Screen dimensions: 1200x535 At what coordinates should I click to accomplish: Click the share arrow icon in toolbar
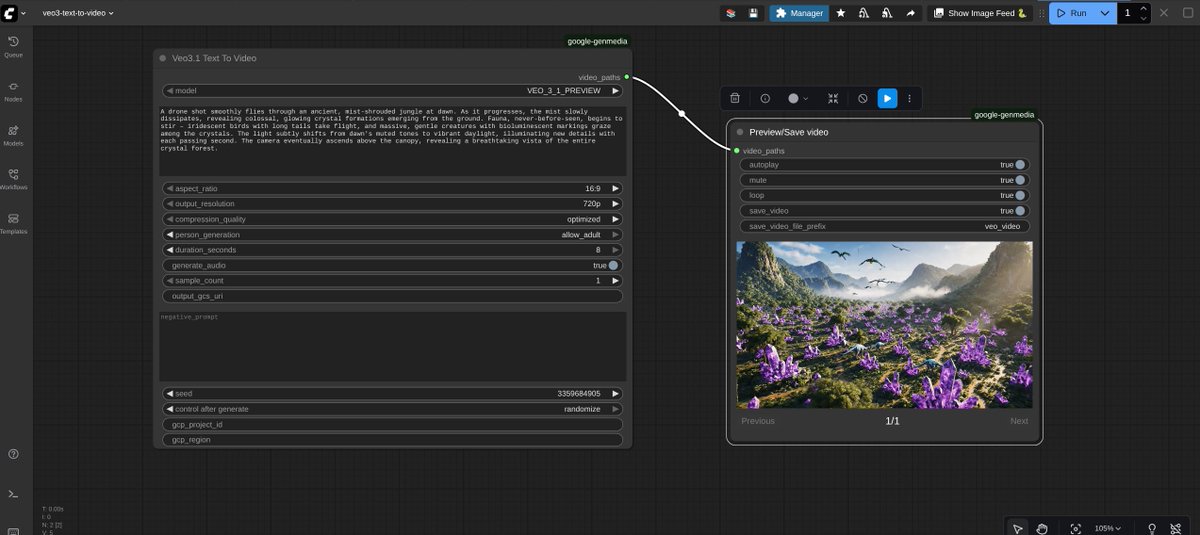click(x=910, y=13)
